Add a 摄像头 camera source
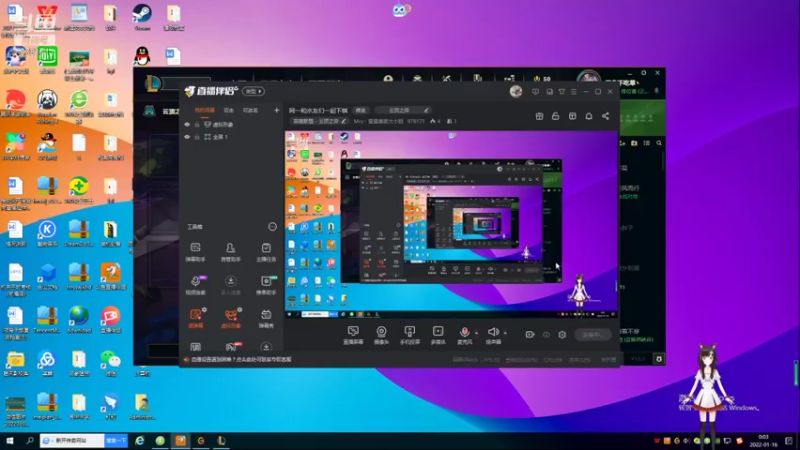The height and width of the screenshot is (450, 800). click(381, 335)
